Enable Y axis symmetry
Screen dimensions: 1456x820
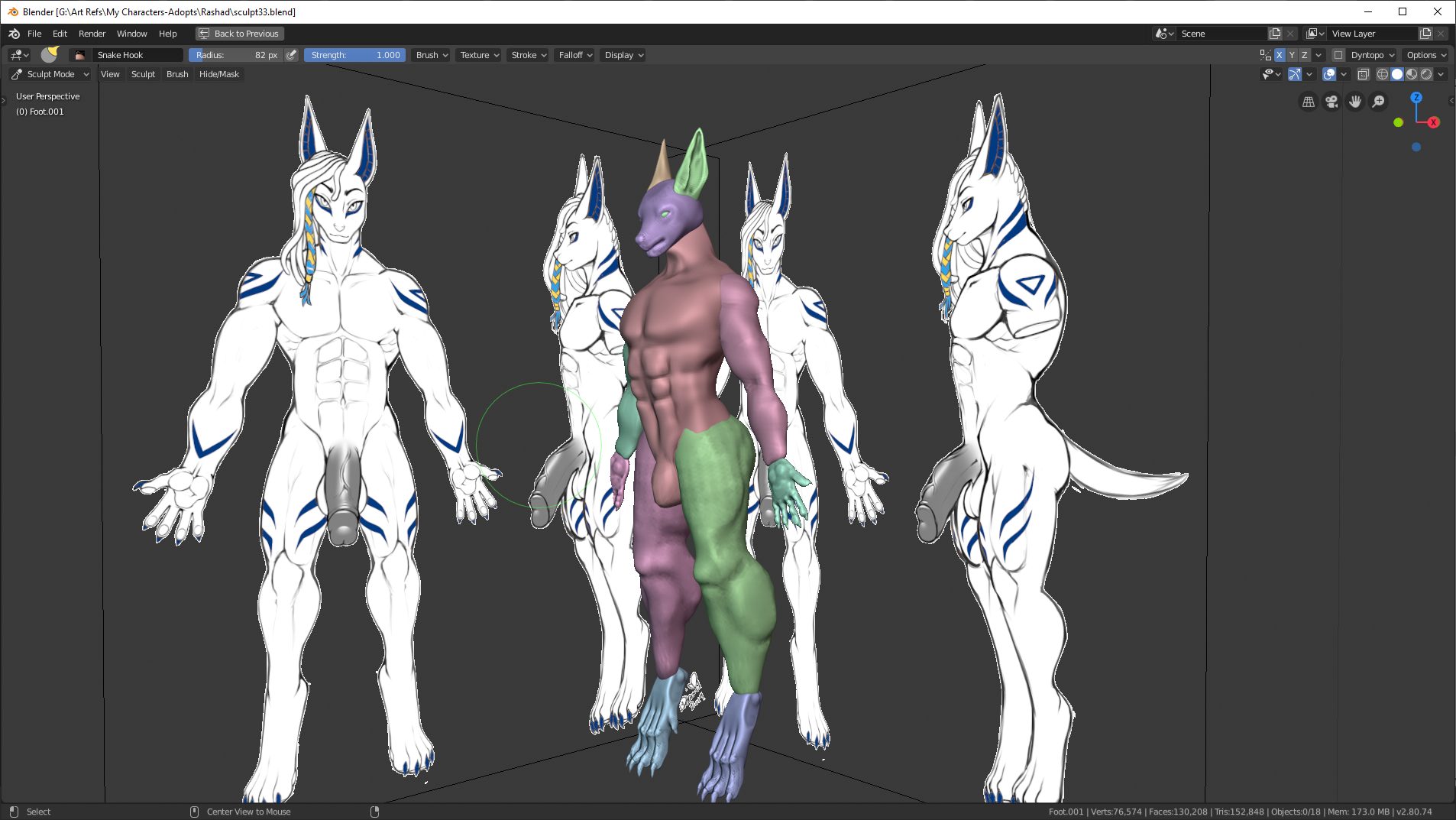coord(1292,55)
